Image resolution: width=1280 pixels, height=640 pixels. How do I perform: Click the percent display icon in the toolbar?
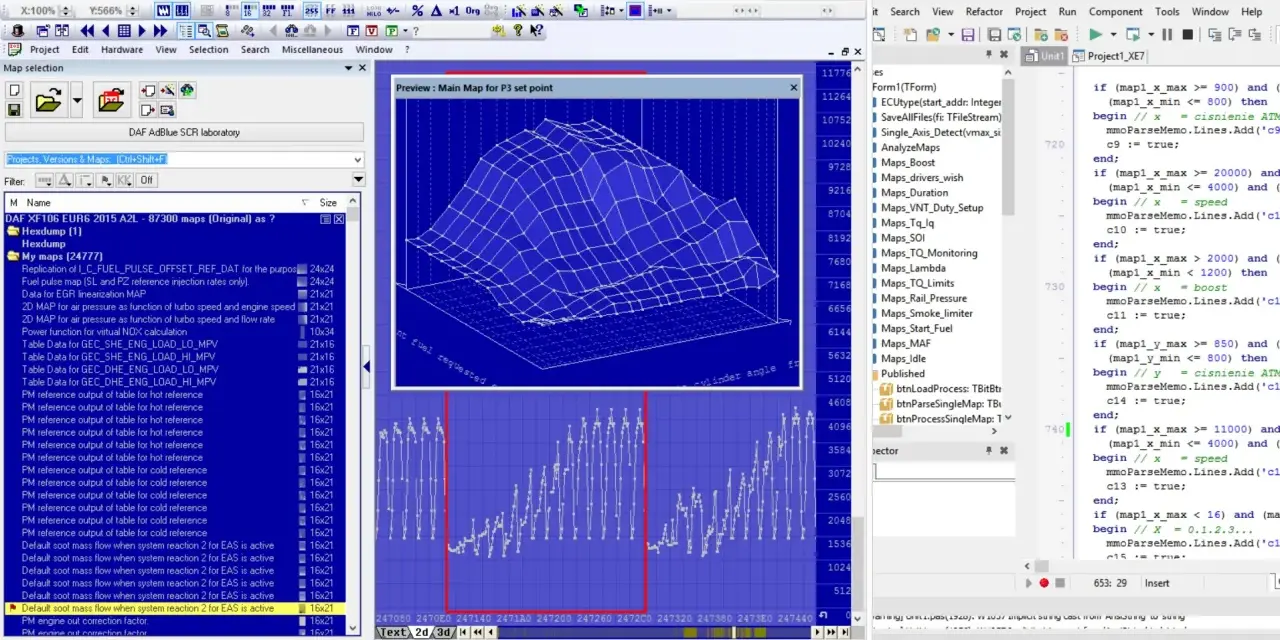pos(417,10)
